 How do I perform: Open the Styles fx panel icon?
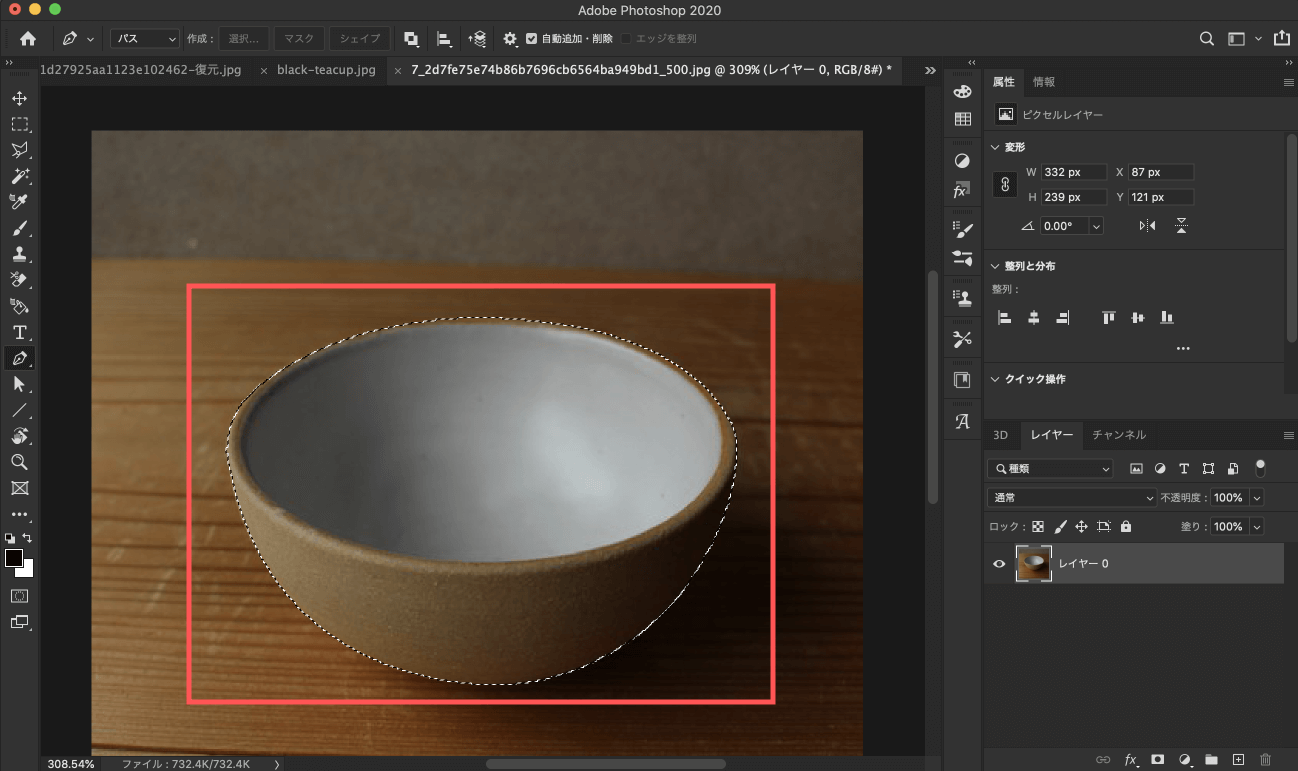click(x=962, y=190)
